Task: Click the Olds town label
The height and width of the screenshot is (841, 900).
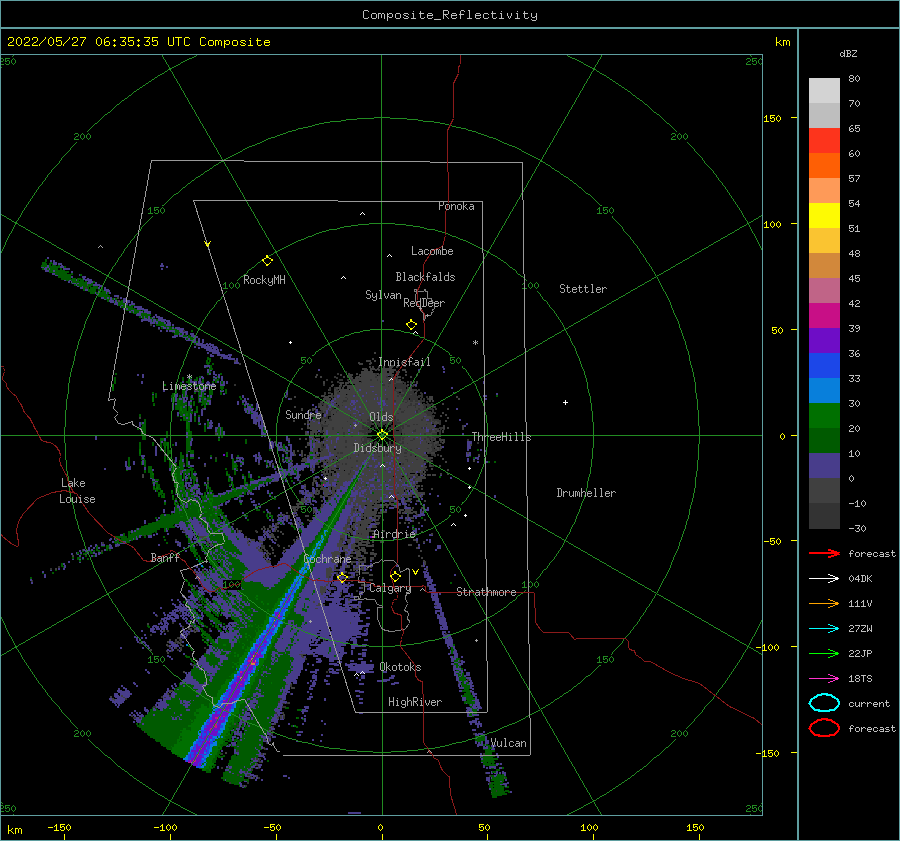Action: pos(381,417)
